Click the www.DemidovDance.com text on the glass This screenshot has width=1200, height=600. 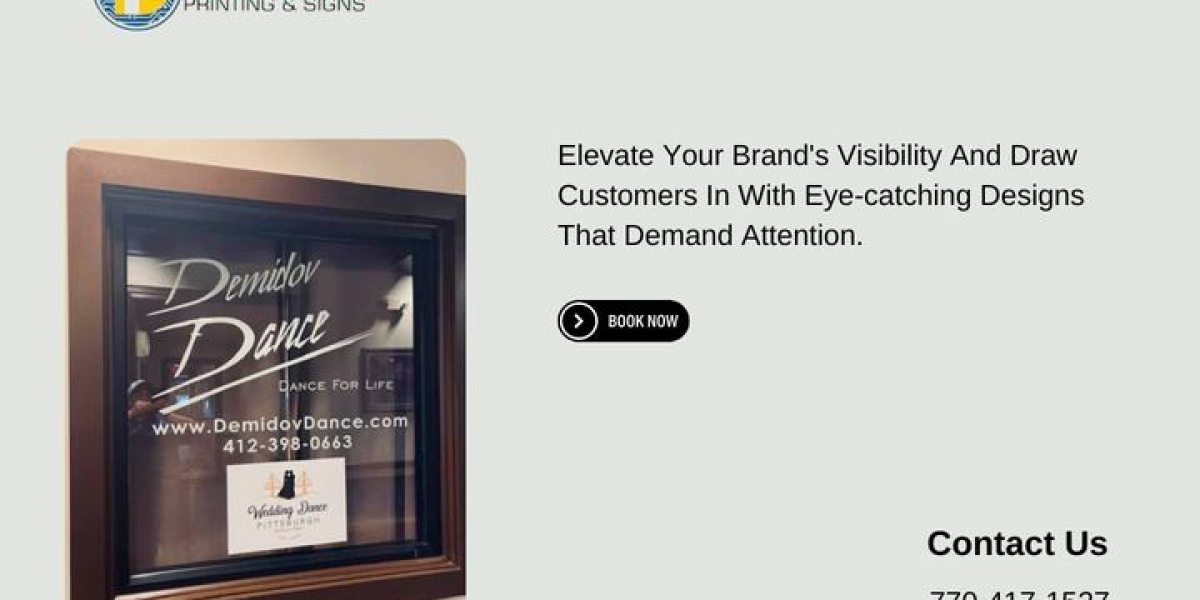[280, 424]
